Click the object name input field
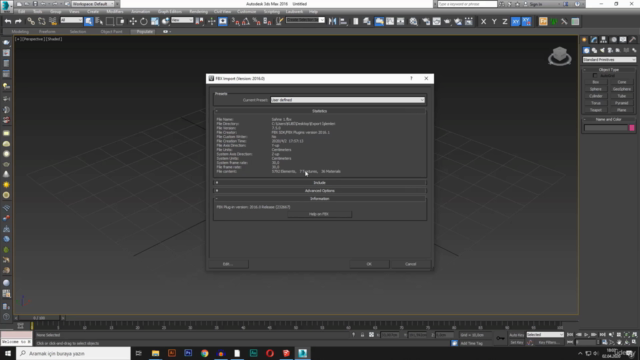Viewport: 640px width, 360px height. 606,128
